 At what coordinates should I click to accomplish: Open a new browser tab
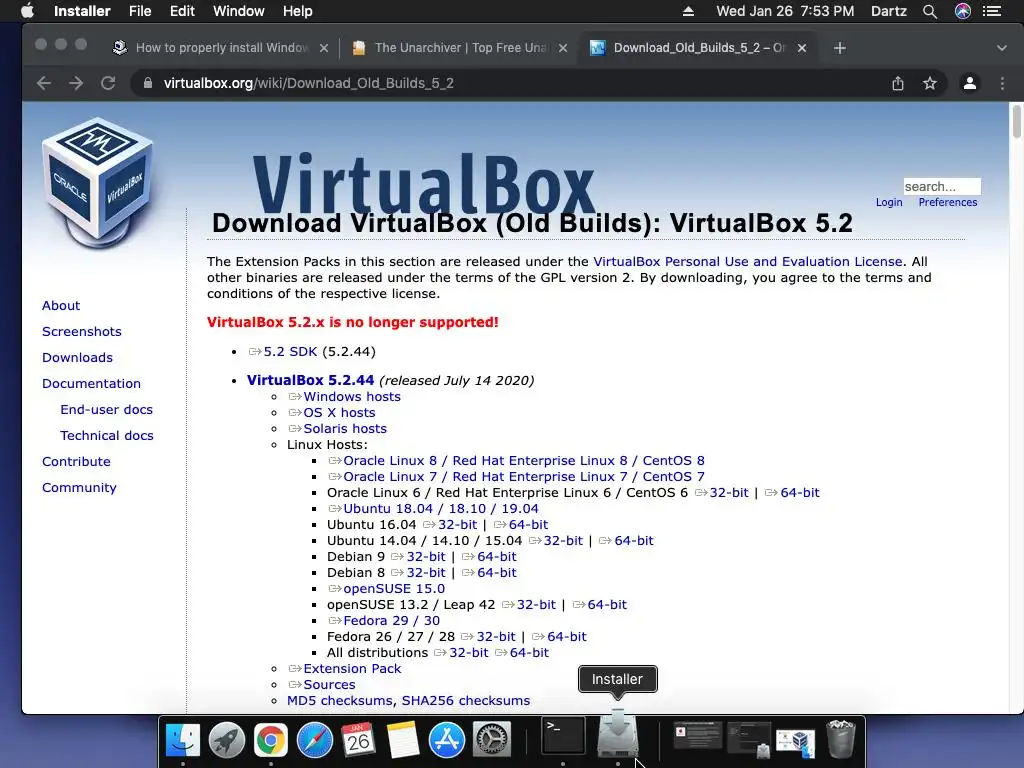[840, 48]
